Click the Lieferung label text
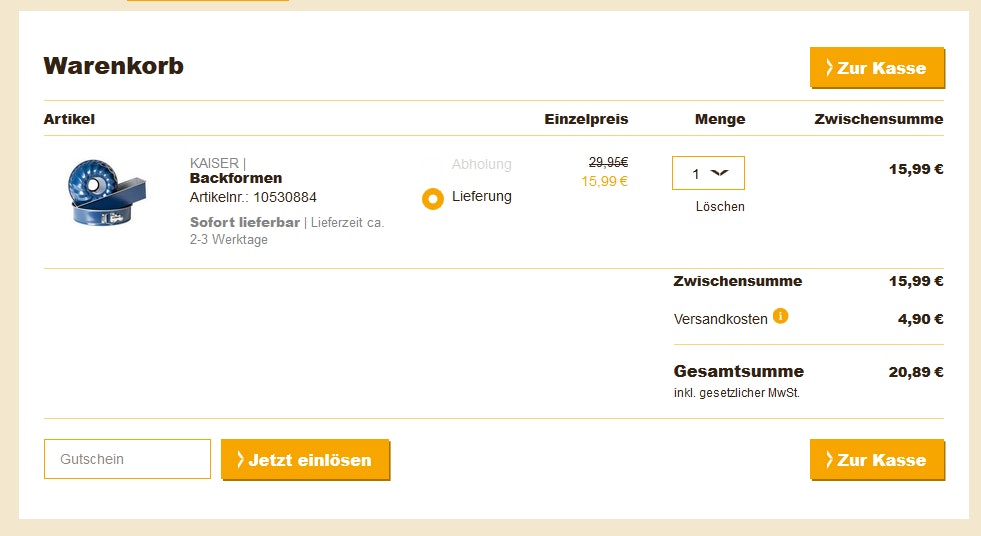This screenshot has height=536, width=981. 482,196
